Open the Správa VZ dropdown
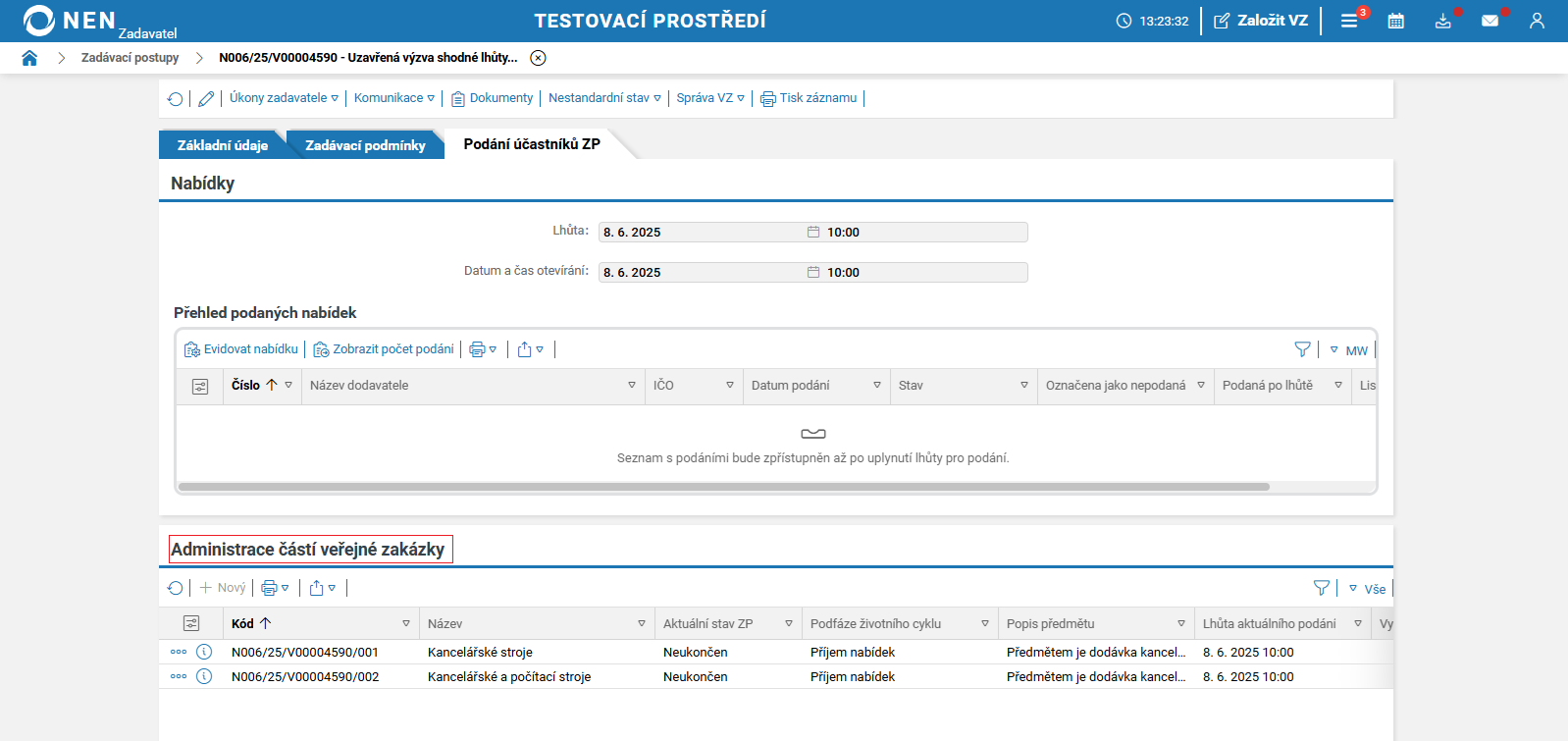 (710, 98)
